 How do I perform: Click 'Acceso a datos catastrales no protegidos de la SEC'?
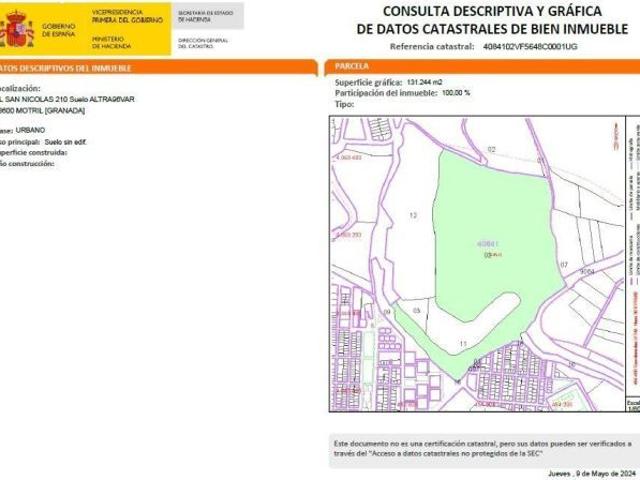(456, 453)
